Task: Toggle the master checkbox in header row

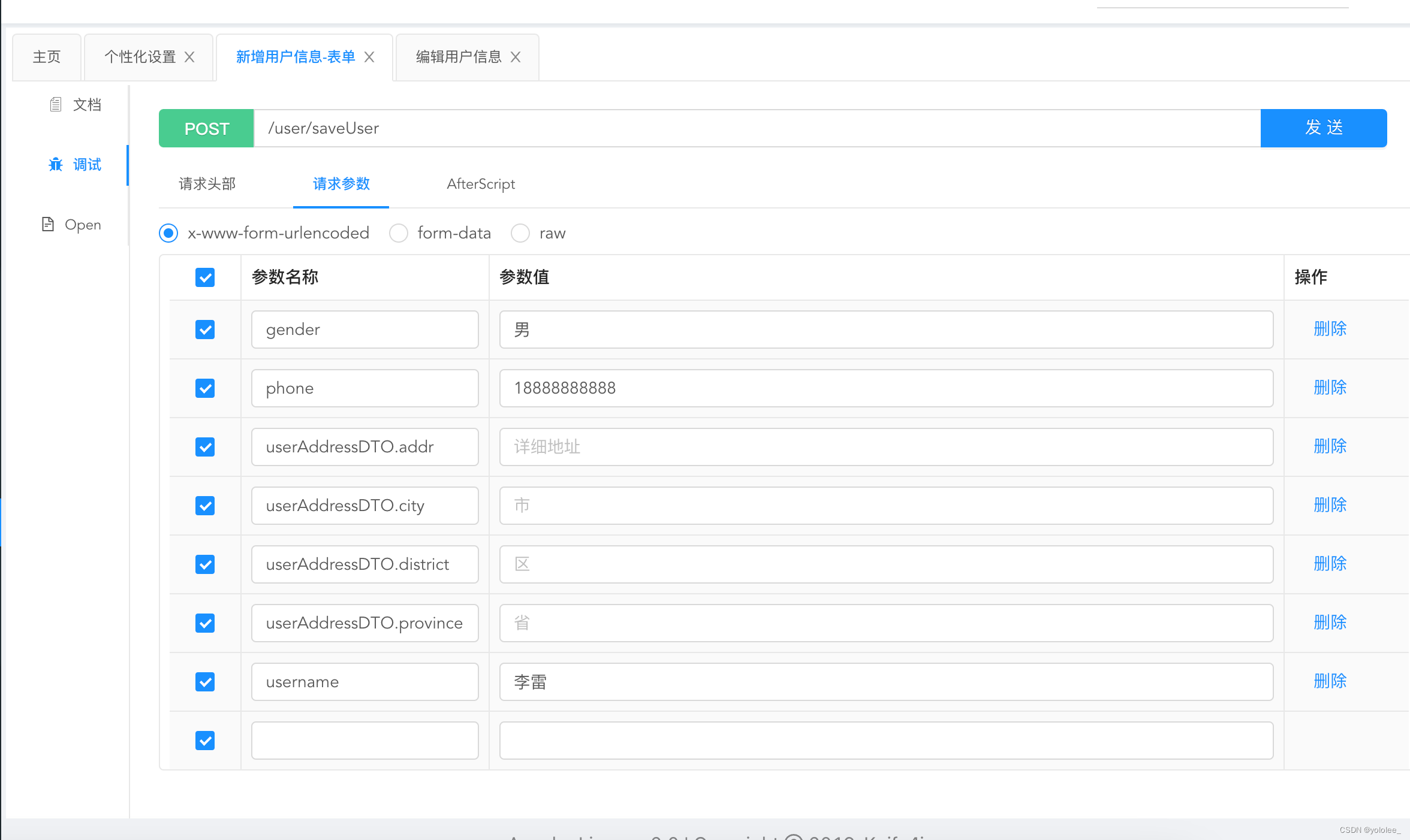Action: pyautogui.click(x=204, y=278)
